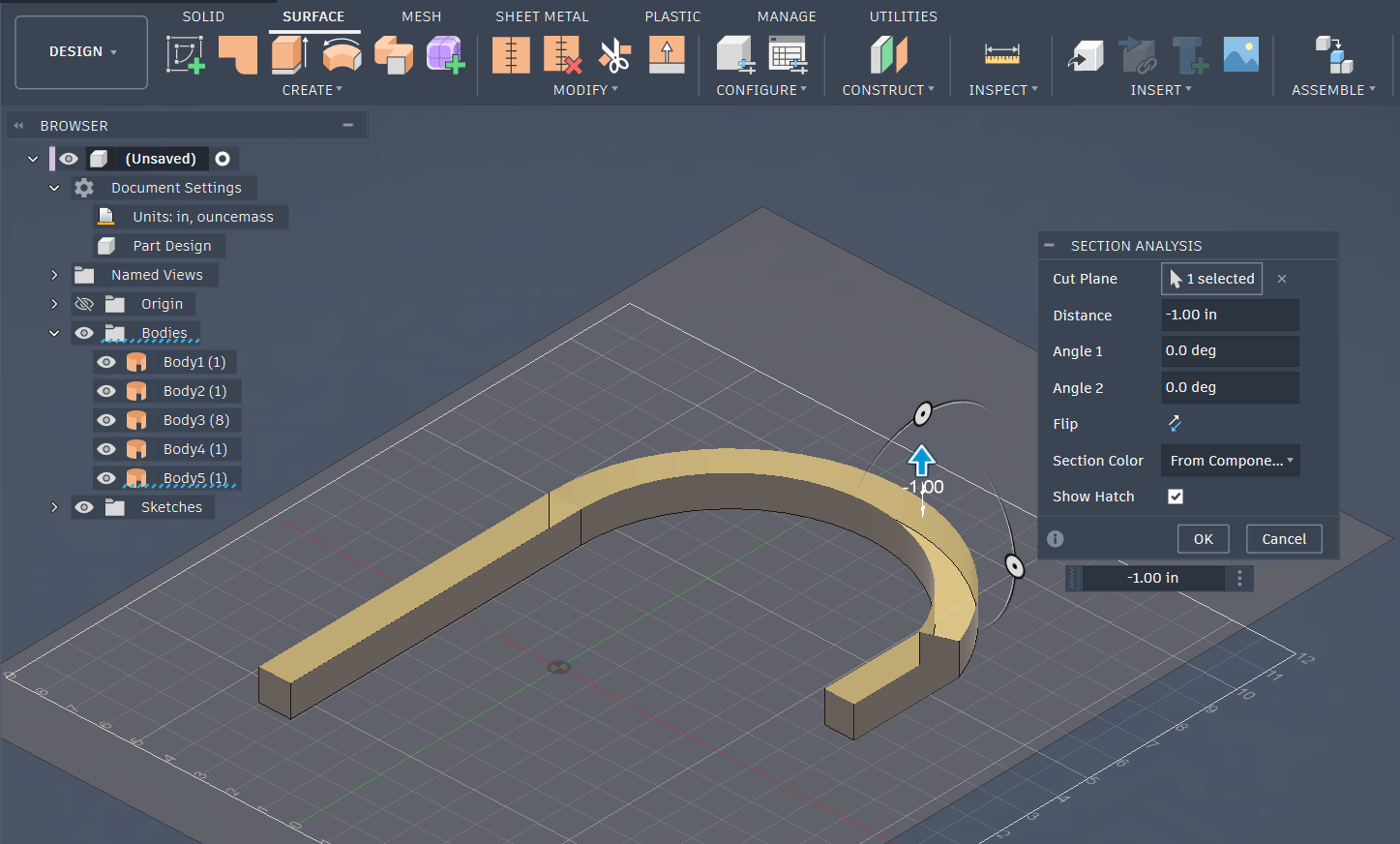Switch to the SHEET METAL tab

542,16
